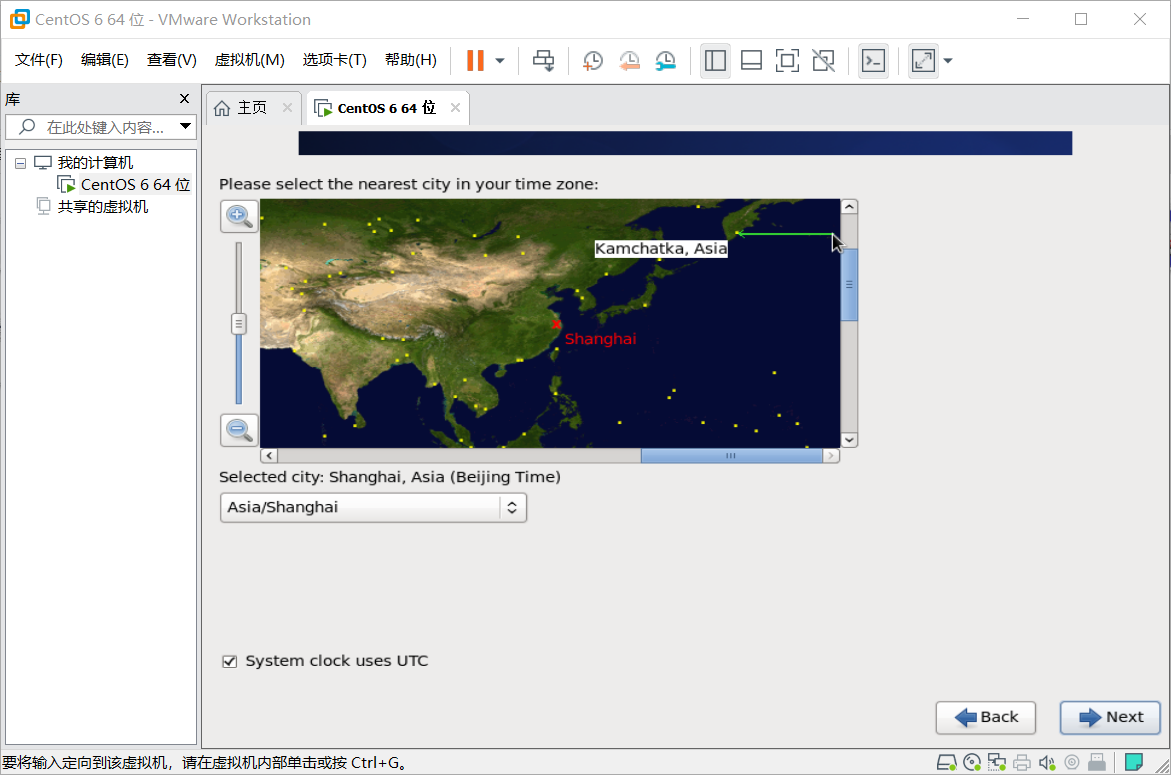Switch to the CentOS 6 64 位 tab
1171x775 pixels.
[387, 108]
